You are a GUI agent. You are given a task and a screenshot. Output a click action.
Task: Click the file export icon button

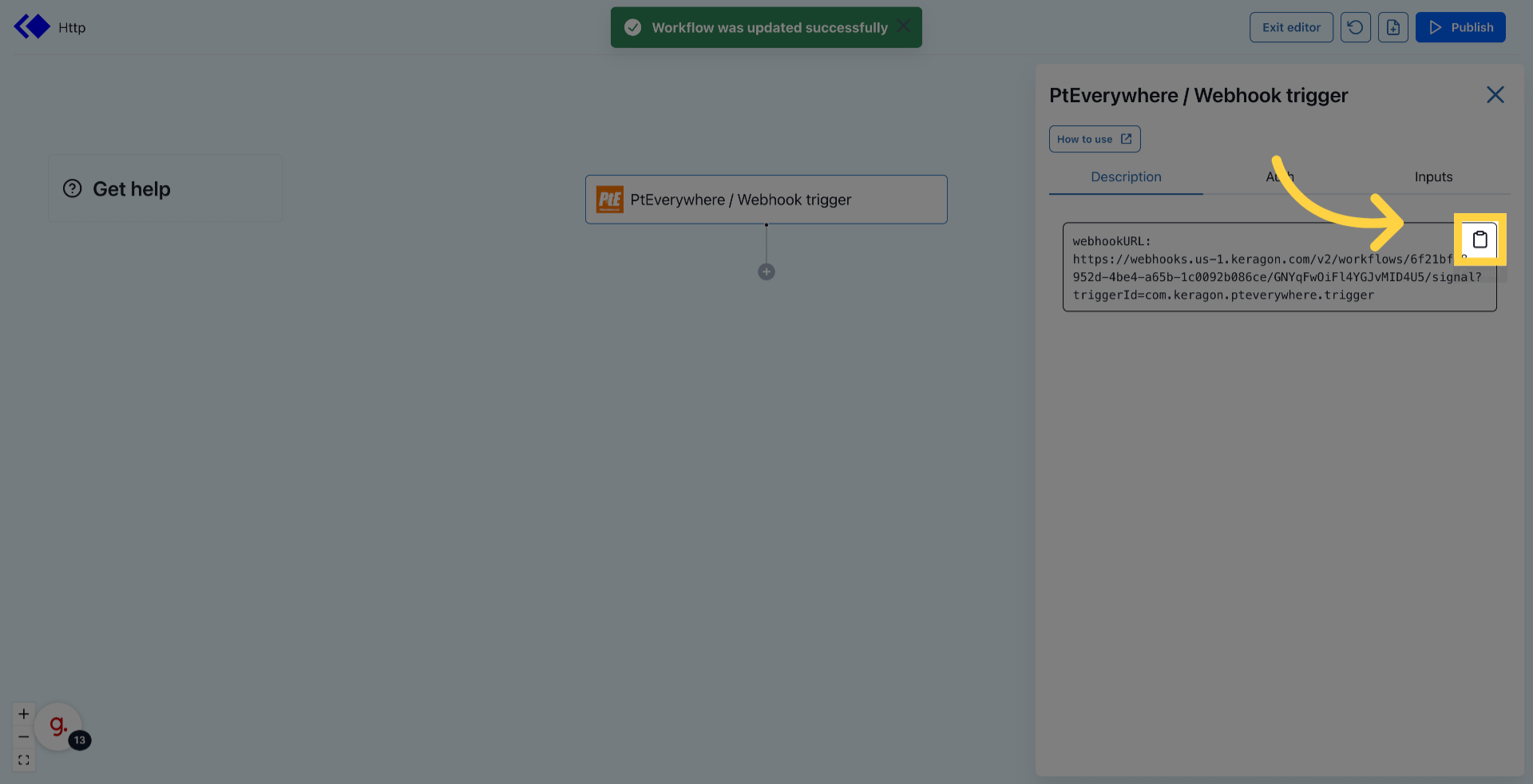pos(1392,27)
